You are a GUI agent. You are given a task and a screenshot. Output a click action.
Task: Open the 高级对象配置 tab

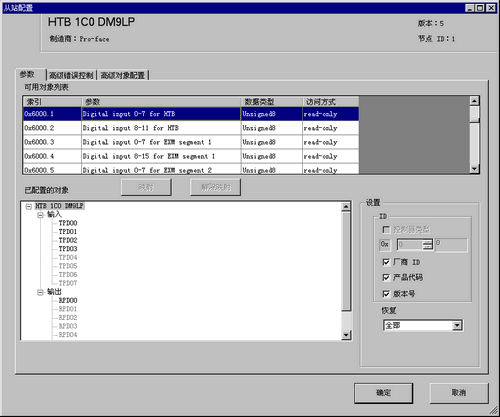point(123,75)
